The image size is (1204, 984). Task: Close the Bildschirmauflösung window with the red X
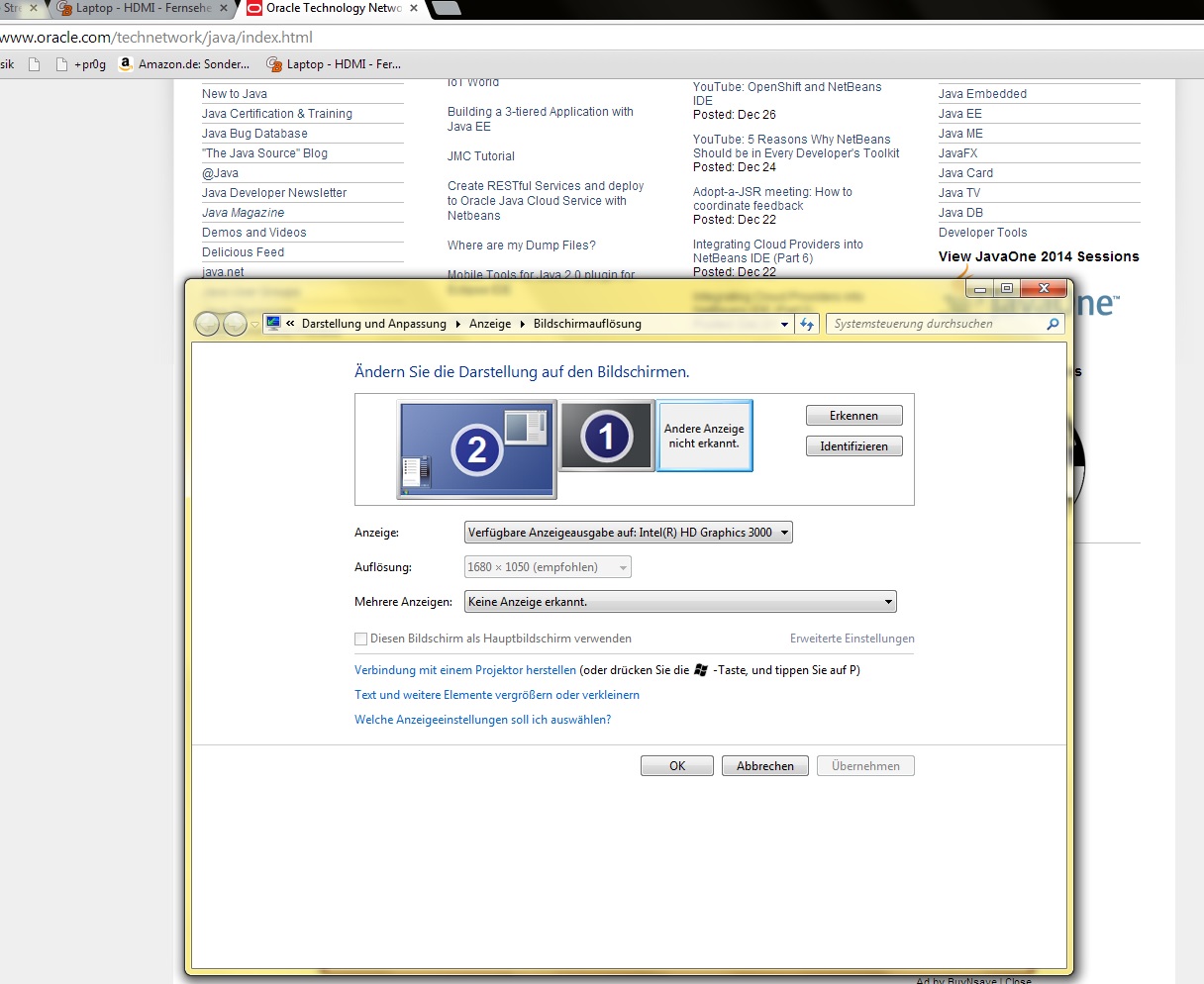[x=1044, y=288]
